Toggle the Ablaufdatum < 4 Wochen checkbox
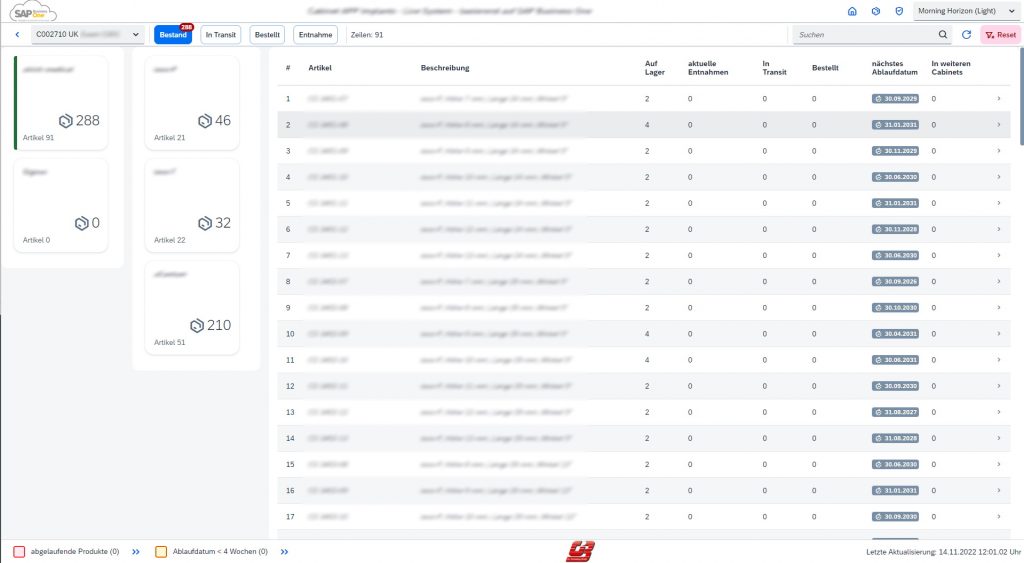 [161, 551]
